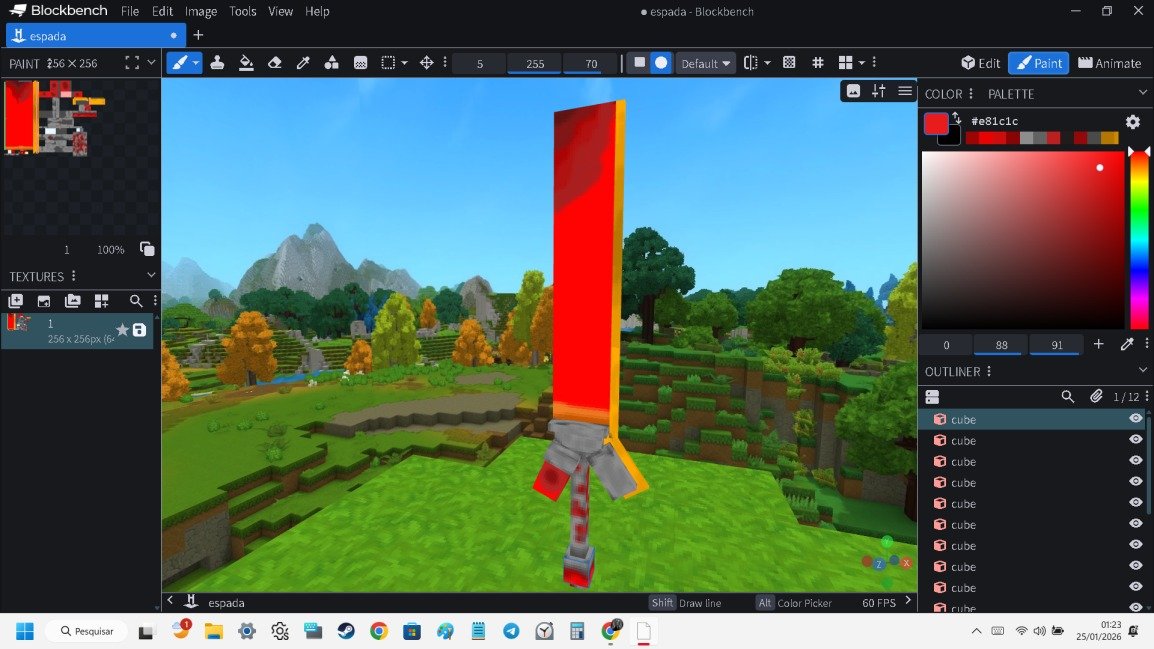Click the outliner paperclip toggle icon
1154x649 pixels.
(x=1096, y=397)
